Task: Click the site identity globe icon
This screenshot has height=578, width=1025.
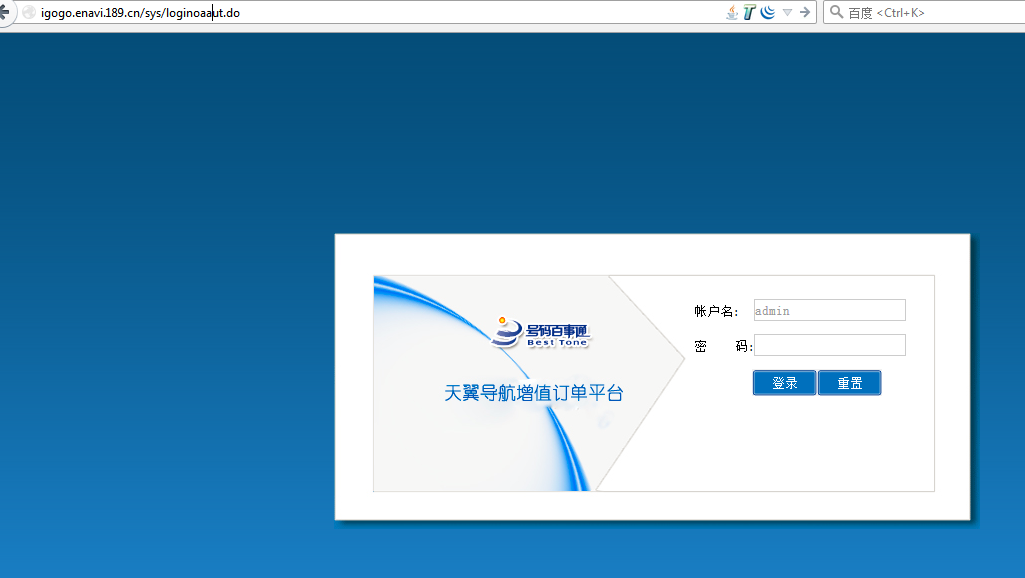Action: 29,12
